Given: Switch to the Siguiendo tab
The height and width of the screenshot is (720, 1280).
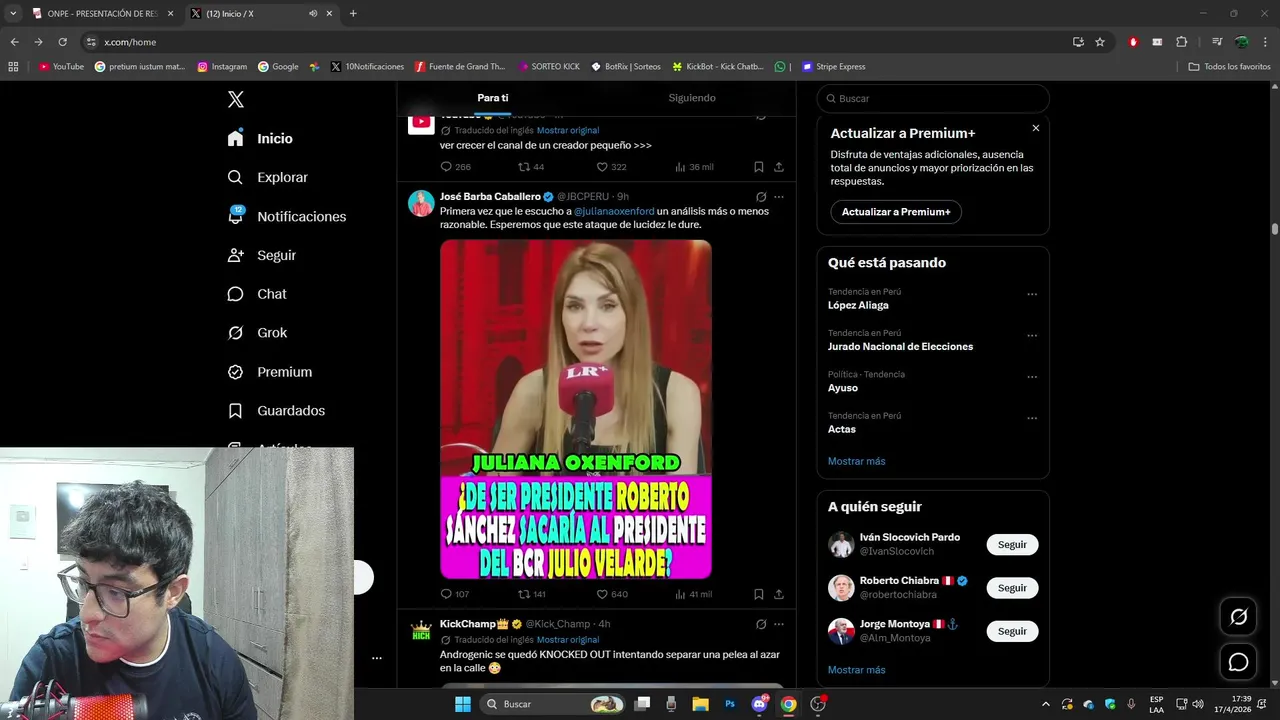Looking at the screenshot, I should pos(692,98).
